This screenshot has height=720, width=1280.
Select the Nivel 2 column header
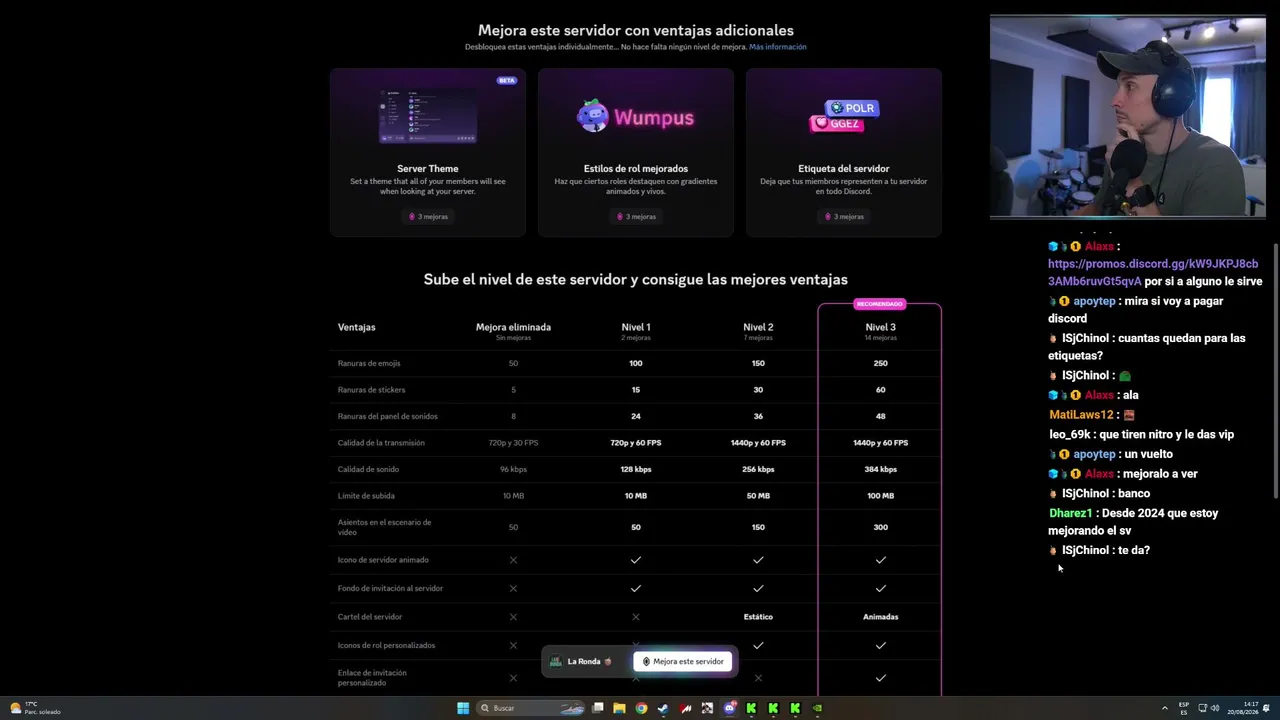coord(758,330)
